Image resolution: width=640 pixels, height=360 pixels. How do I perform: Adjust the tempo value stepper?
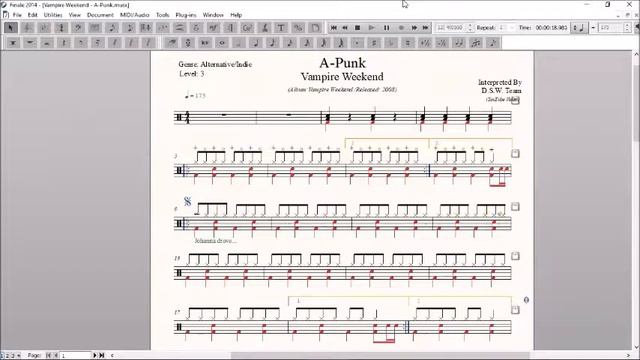click(x=627, y=28)
